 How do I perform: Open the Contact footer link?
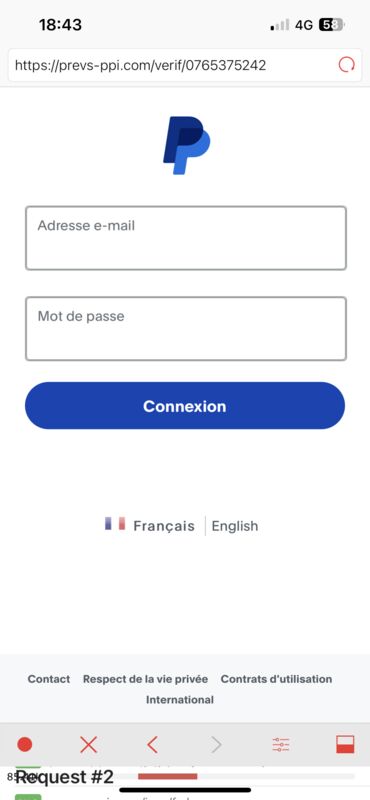coord(49,679)
